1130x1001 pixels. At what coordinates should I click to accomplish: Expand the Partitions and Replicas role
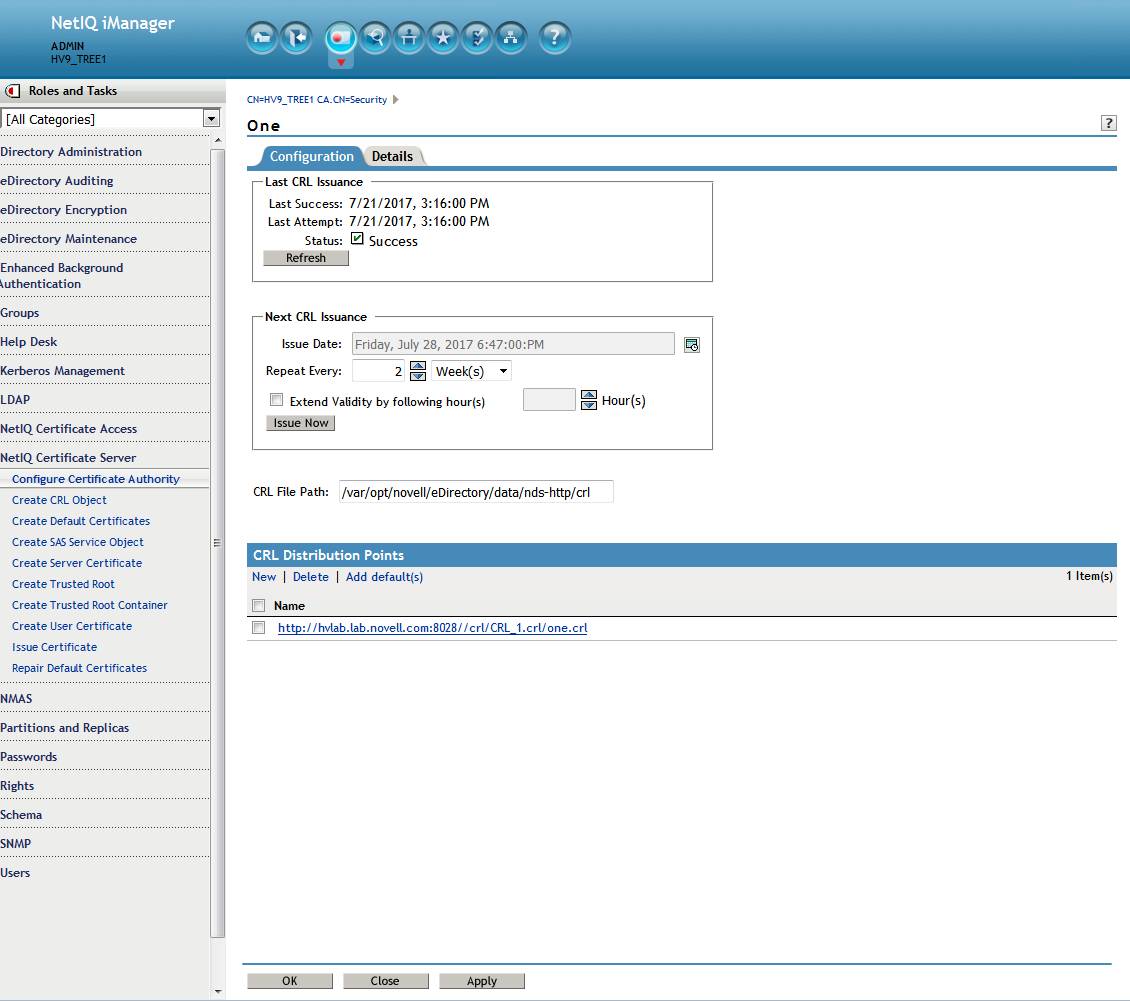65,728
